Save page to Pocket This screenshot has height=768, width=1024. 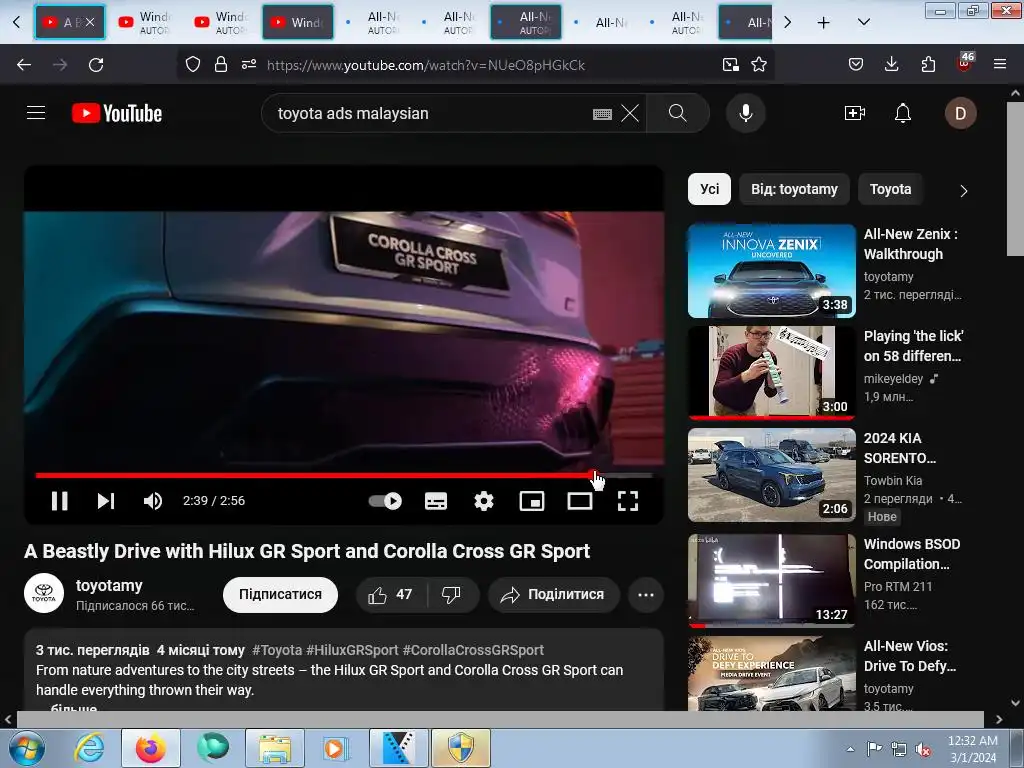(856, 64)
